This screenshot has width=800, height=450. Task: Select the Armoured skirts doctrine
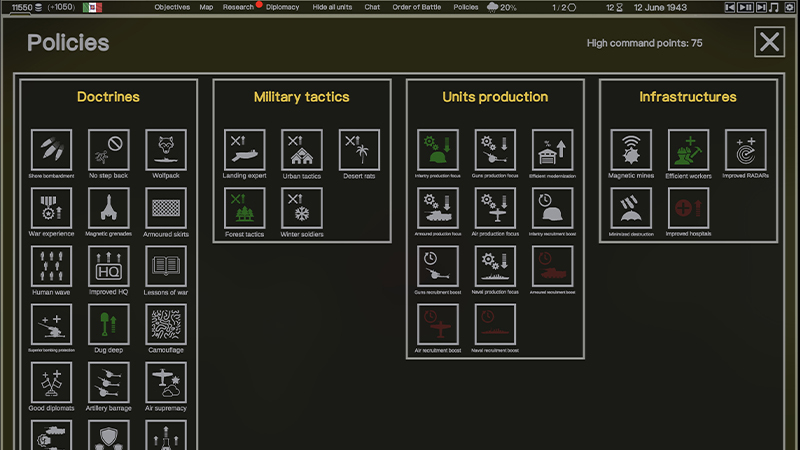coord(166,208)
